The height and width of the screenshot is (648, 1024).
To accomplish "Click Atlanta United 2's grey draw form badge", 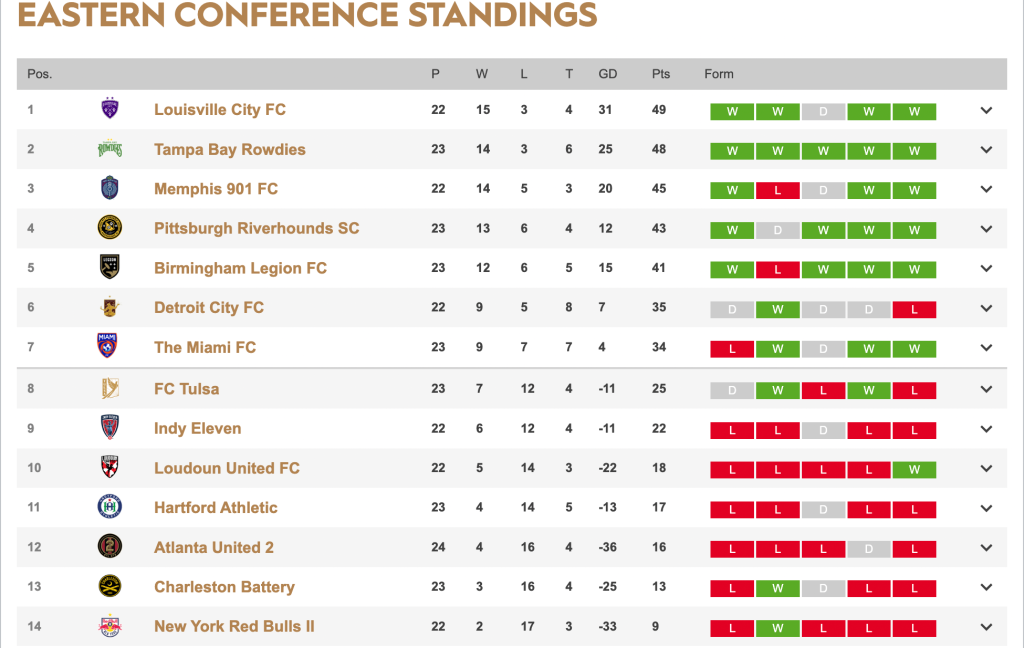I will (869, 548).
